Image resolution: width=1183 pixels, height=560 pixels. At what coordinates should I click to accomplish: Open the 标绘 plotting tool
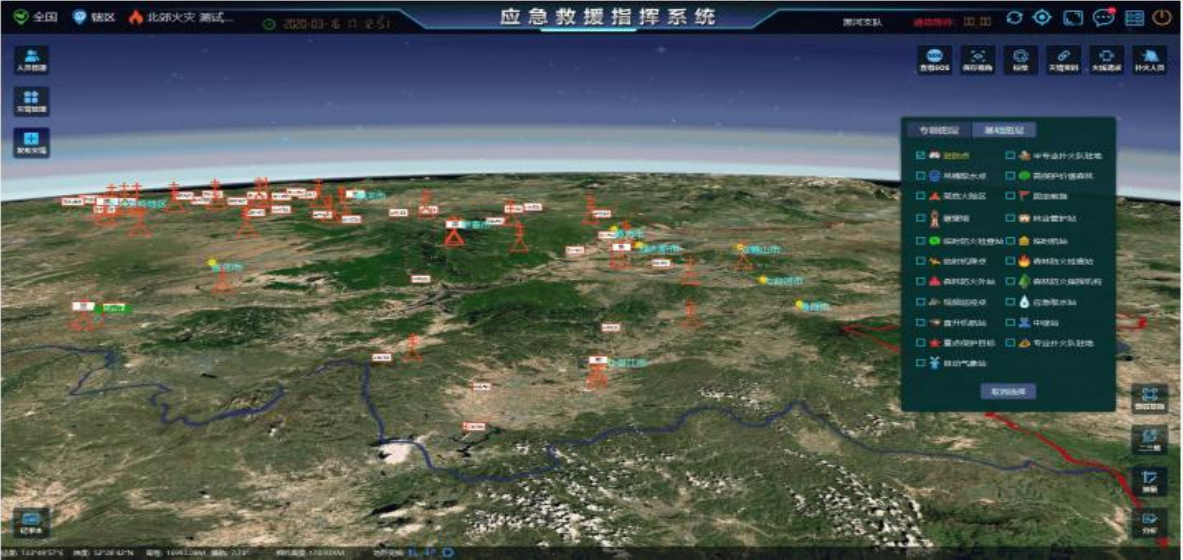1020,60
